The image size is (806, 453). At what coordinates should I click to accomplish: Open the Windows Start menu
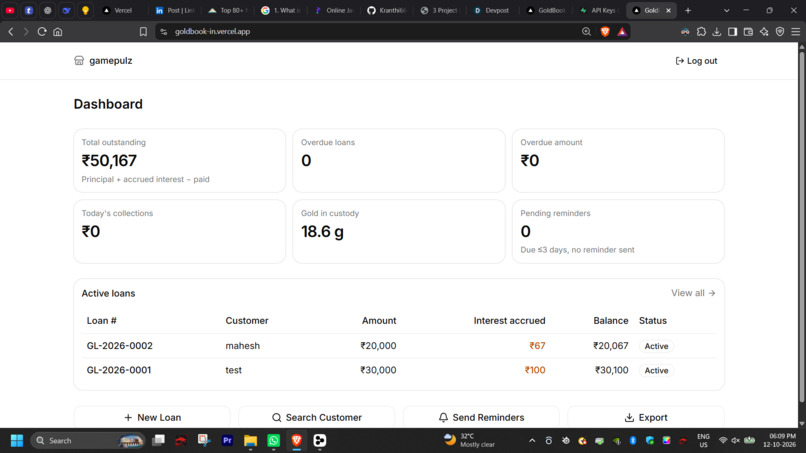17,441
